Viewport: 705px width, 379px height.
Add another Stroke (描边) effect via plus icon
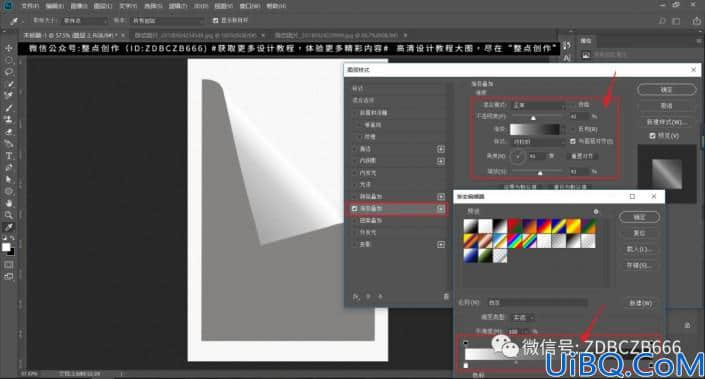click(x=441, y=149)
